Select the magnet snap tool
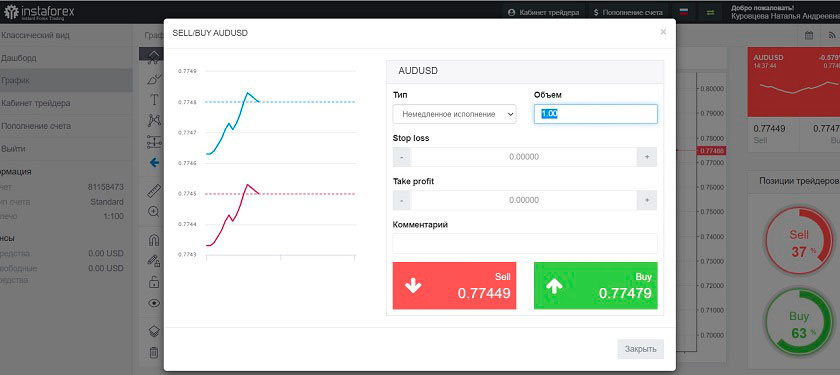The width and height of the screenshot is (840, 375). [x=154, y=239]
